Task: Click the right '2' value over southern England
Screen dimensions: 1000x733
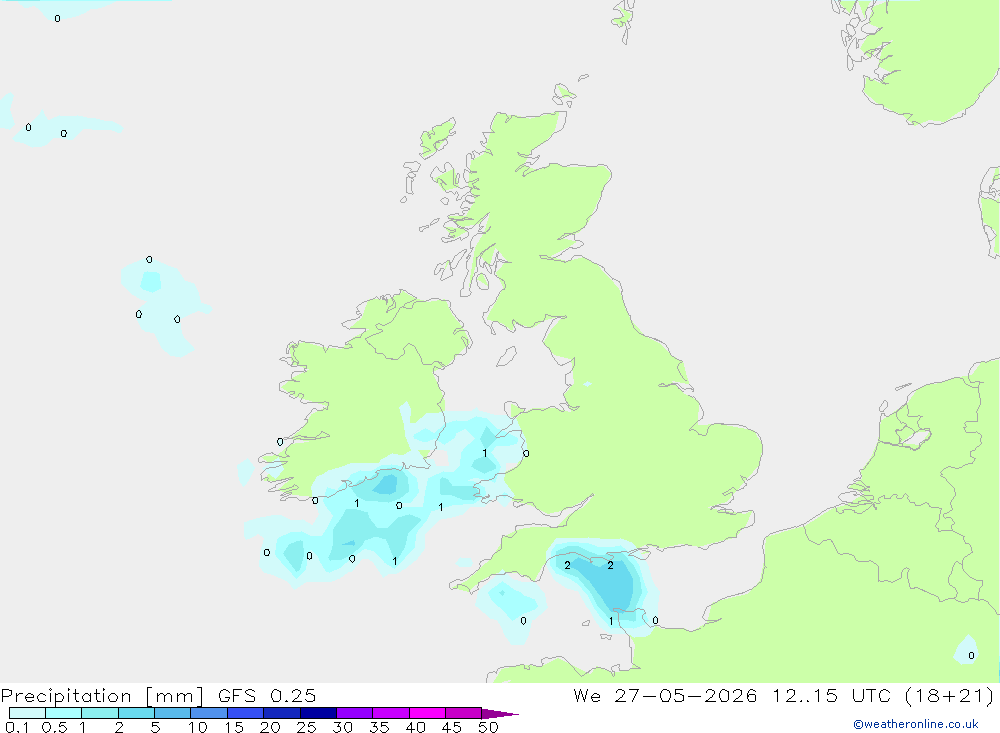Action: coord(610,565)
